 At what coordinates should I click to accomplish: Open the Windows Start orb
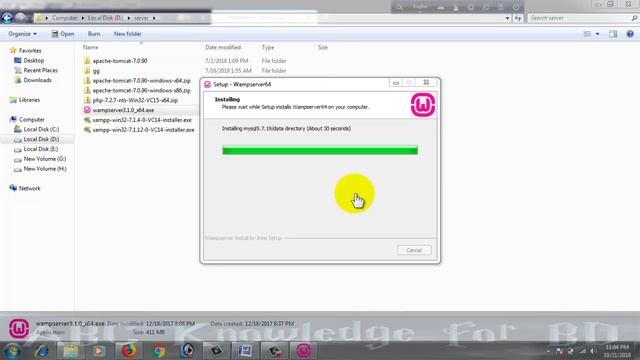coord(12,351)
